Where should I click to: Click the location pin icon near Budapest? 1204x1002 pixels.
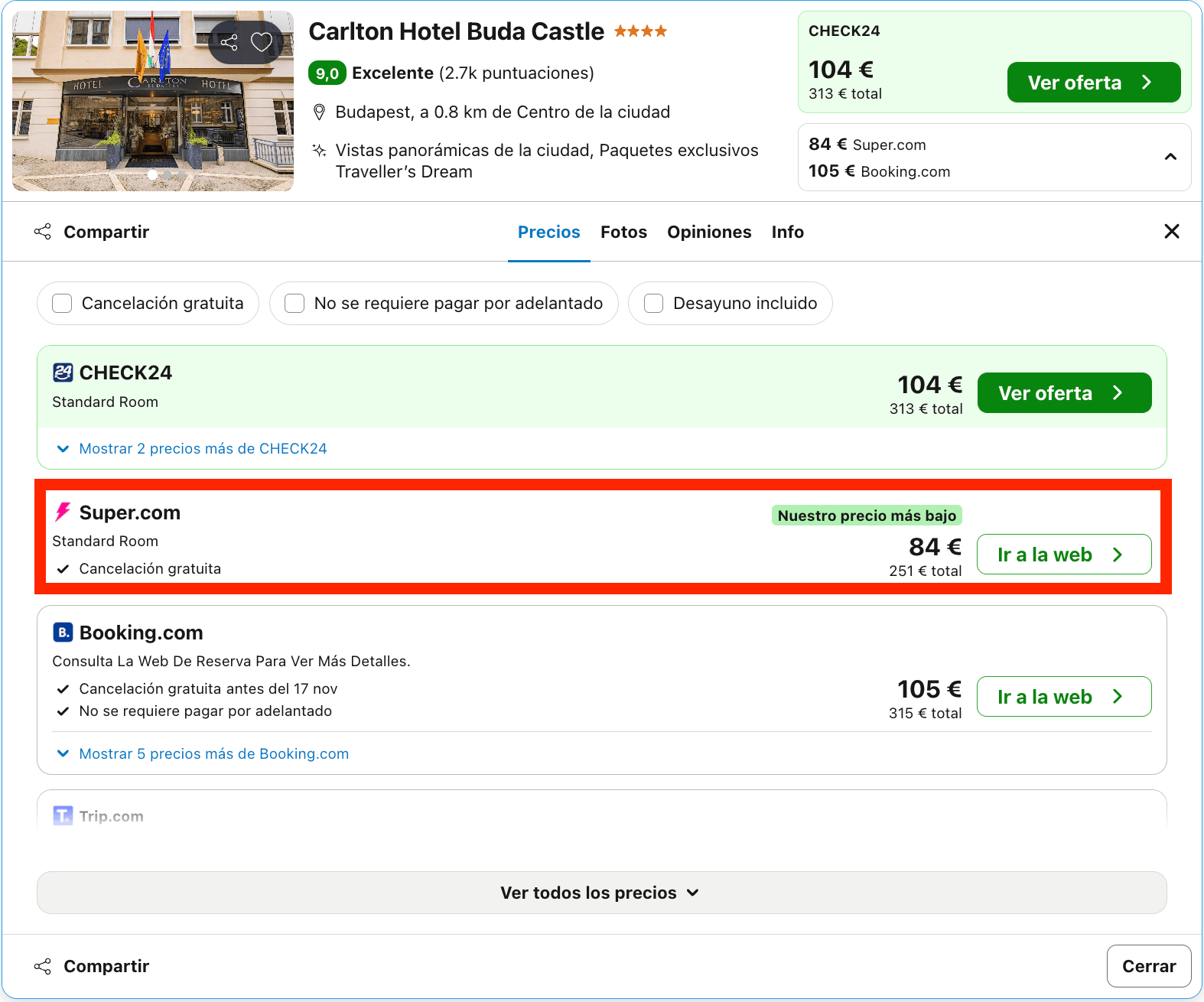pos(320,112)
